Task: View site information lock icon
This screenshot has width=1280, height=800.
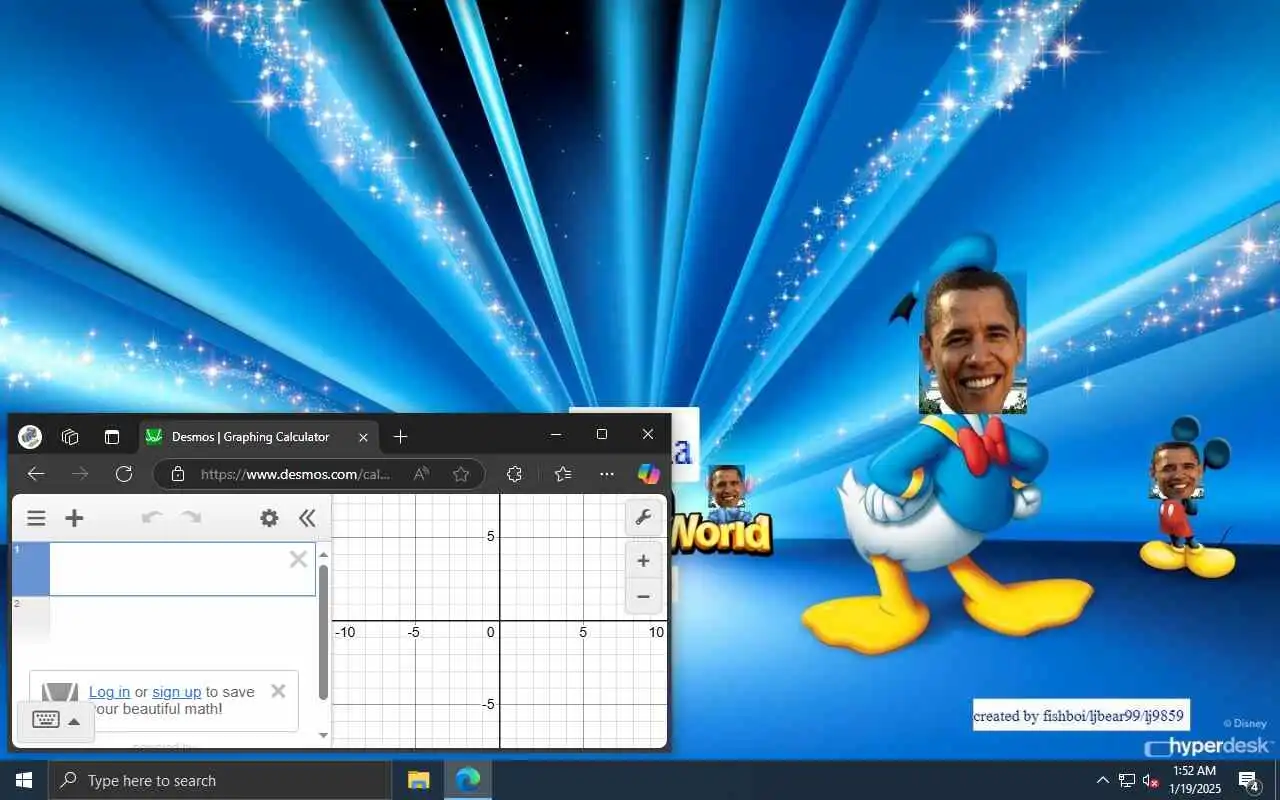Action: [178, 474]
